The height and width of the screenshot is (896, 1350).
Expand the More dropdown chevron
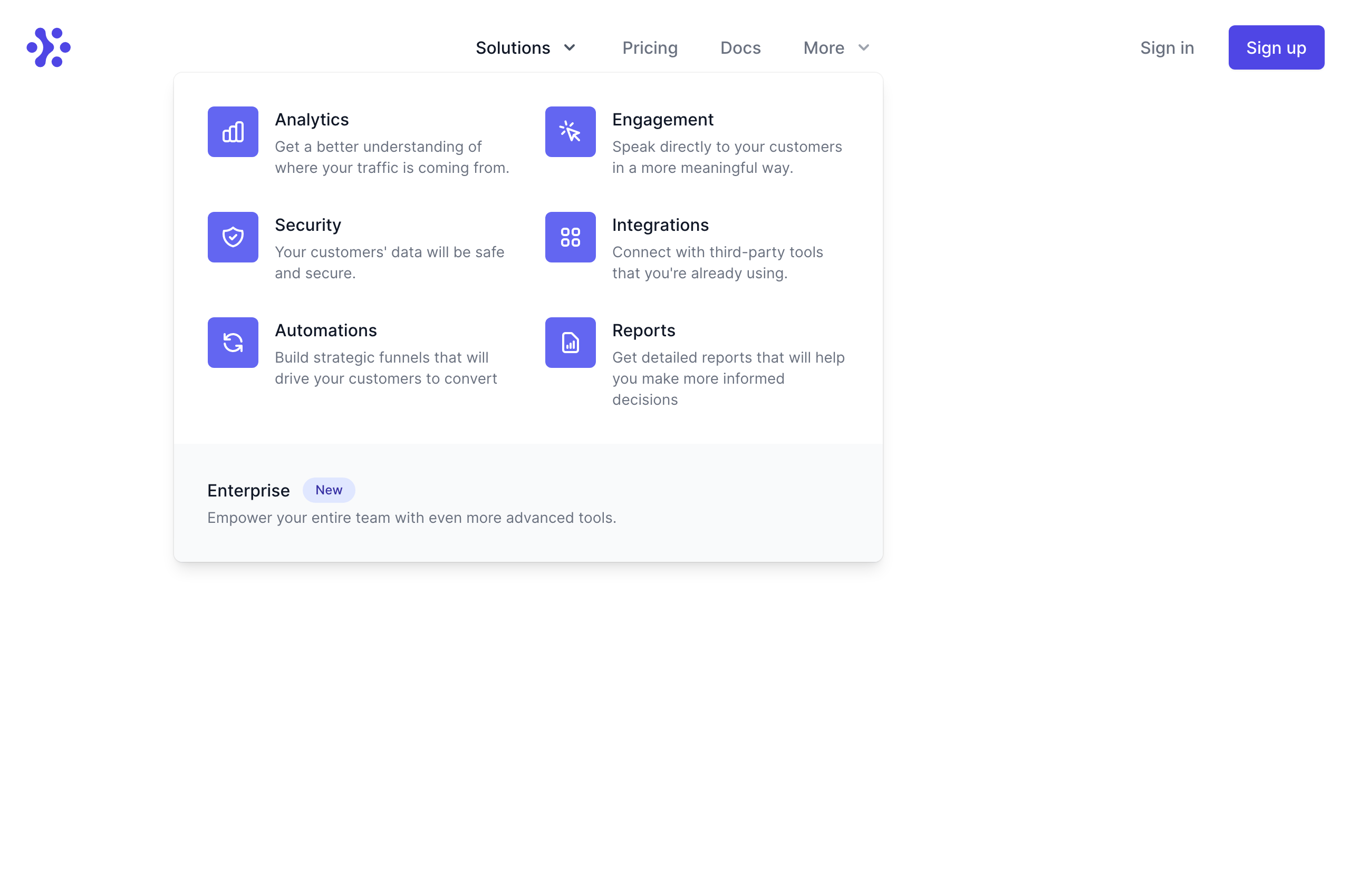(863, 47)
